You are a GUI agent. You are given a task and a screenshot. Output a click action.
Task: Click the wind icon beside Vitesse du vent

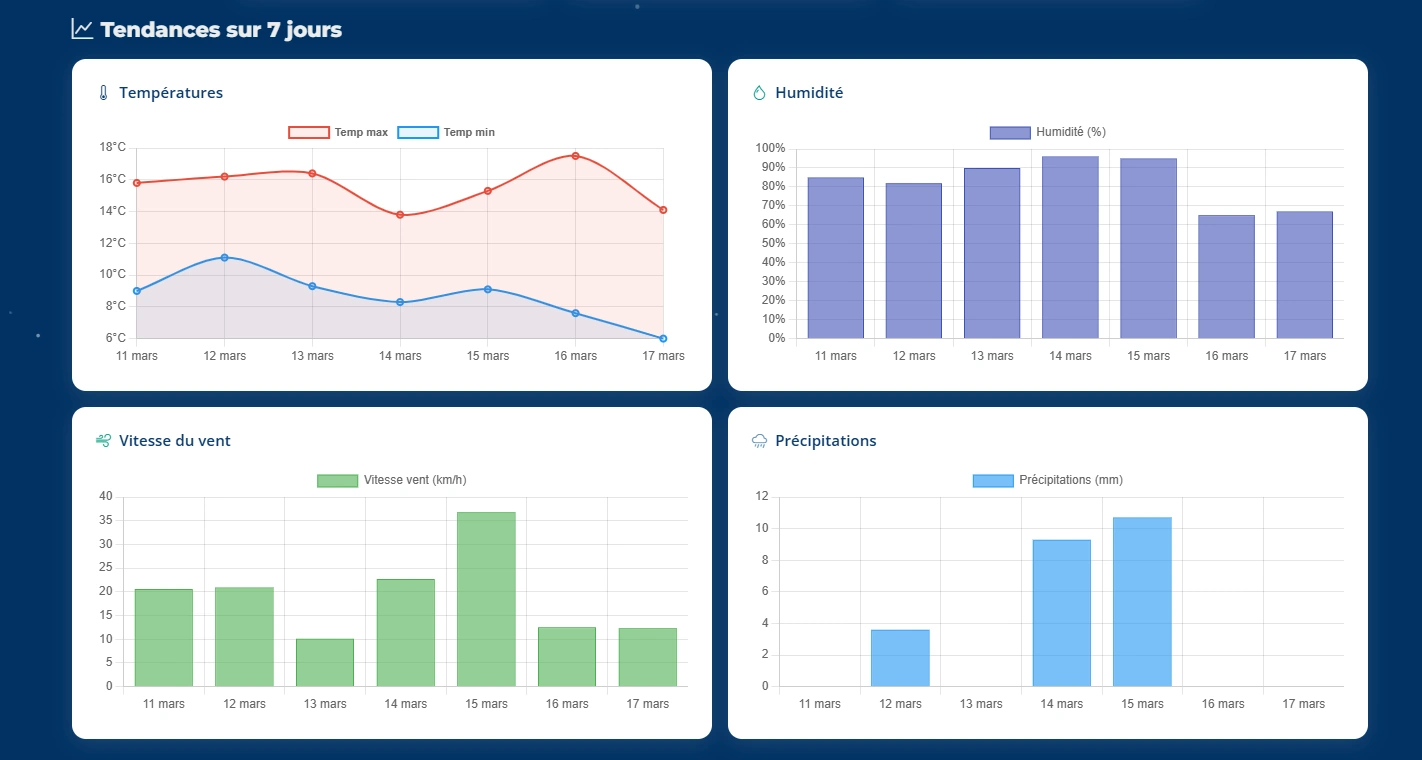[x=102, y=441]
